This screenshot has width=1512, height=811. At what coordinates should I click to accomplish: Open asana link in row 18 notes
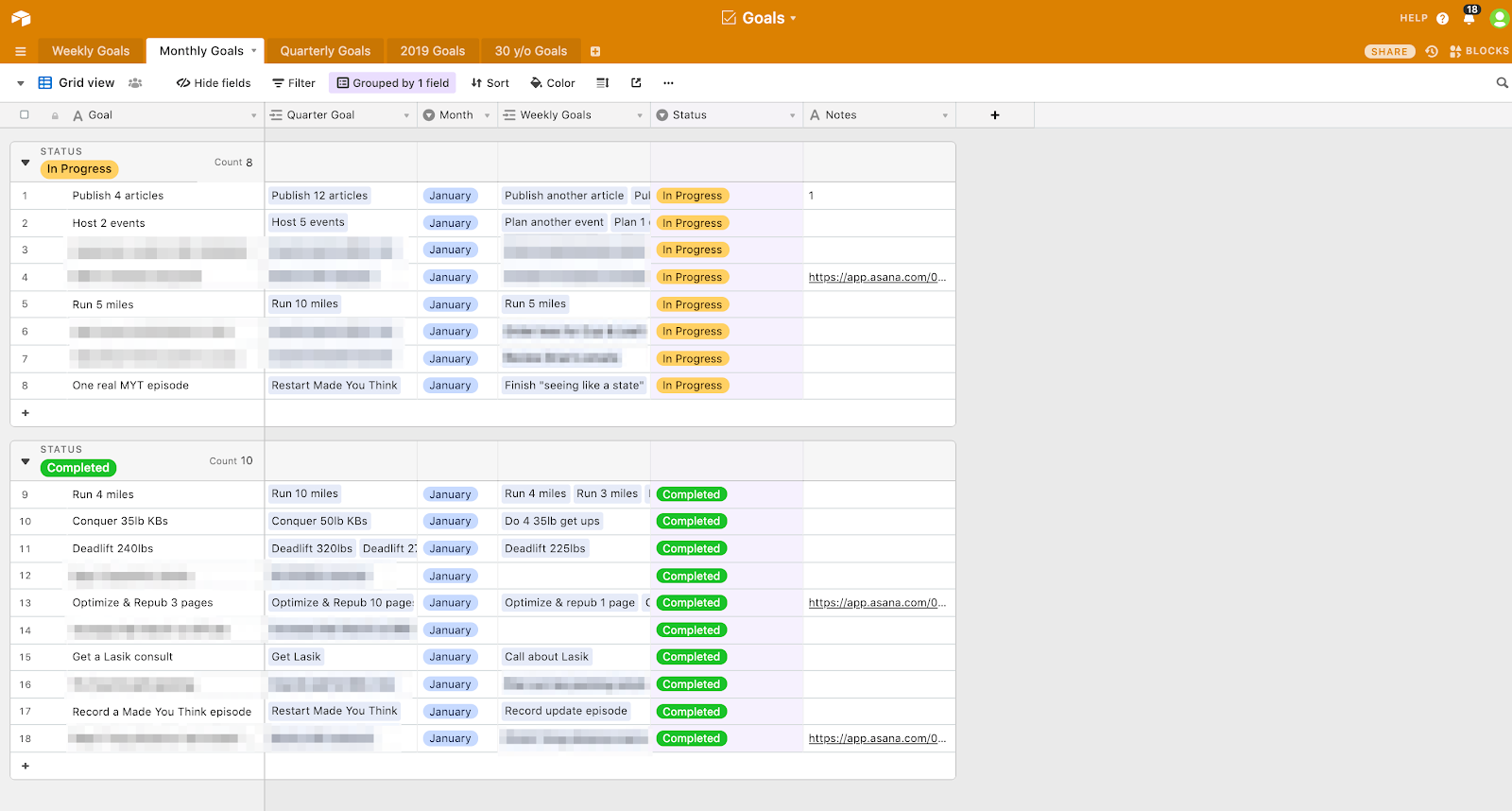click(x=877, y=738)
